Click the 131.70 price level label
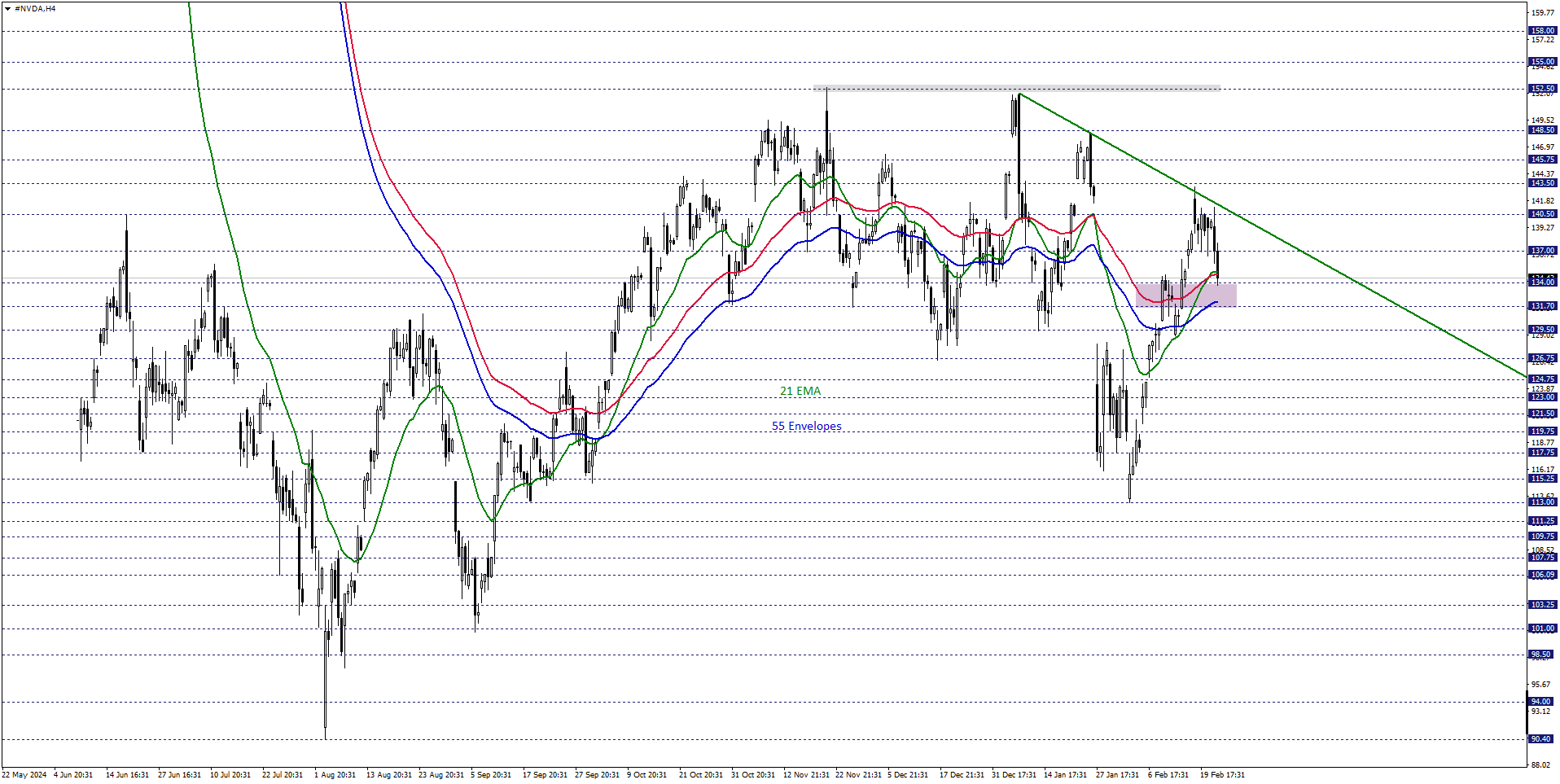The width and height of the screenshot is (1560, 784). 1542,306
